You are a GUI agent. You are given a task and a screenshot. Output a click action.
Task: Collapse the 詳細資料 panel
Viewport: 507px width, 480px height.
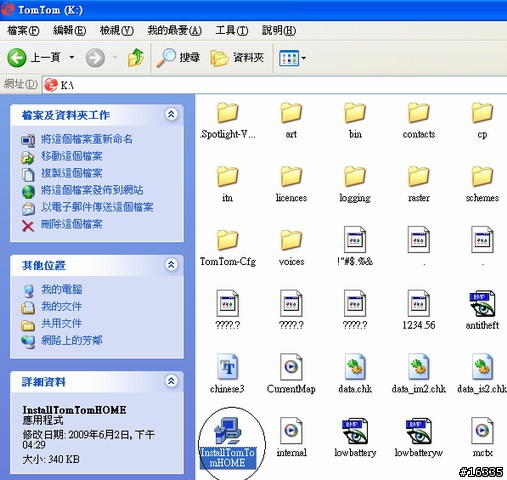(x=171, y=381)
